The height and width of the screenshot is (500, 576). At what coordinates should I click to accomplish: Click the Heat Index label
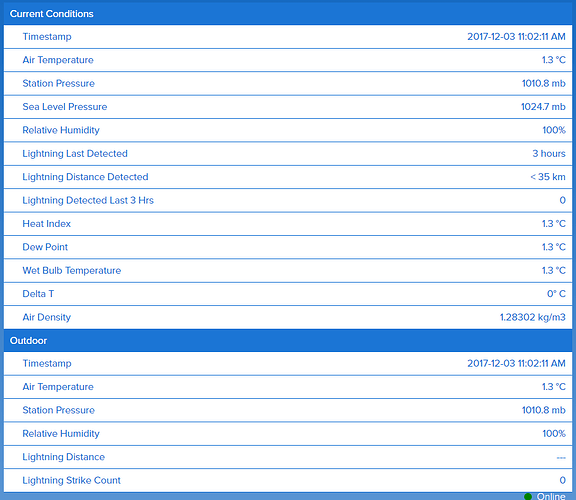47,224
